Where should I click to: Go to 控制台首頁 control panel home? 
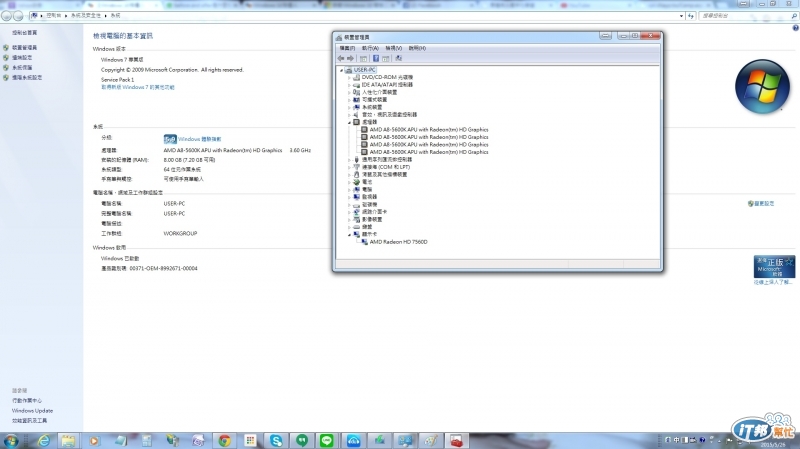tap(24, 33)
